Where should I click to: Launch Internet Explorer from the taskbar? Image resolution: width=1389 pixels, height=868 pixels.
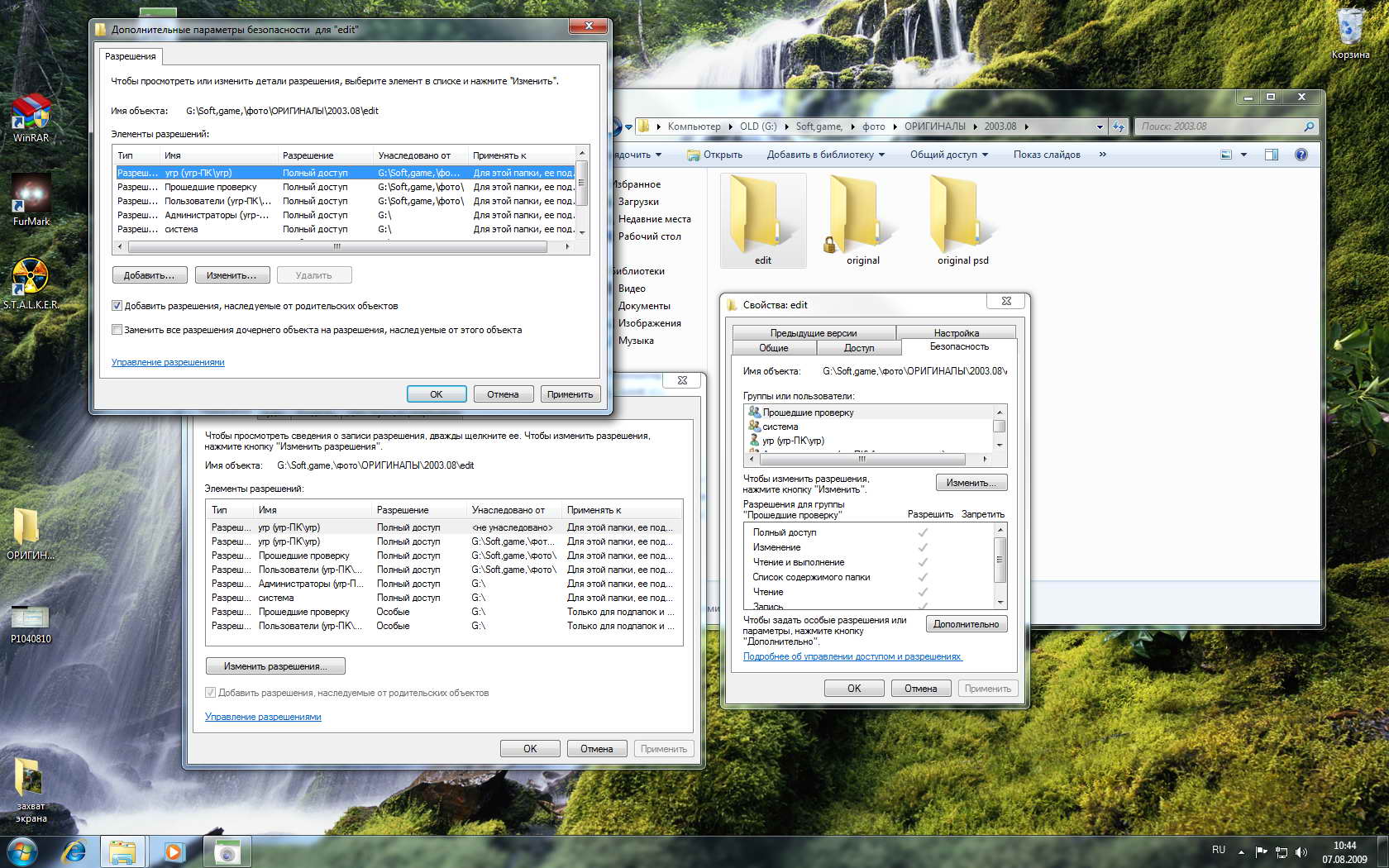(74, 851)
